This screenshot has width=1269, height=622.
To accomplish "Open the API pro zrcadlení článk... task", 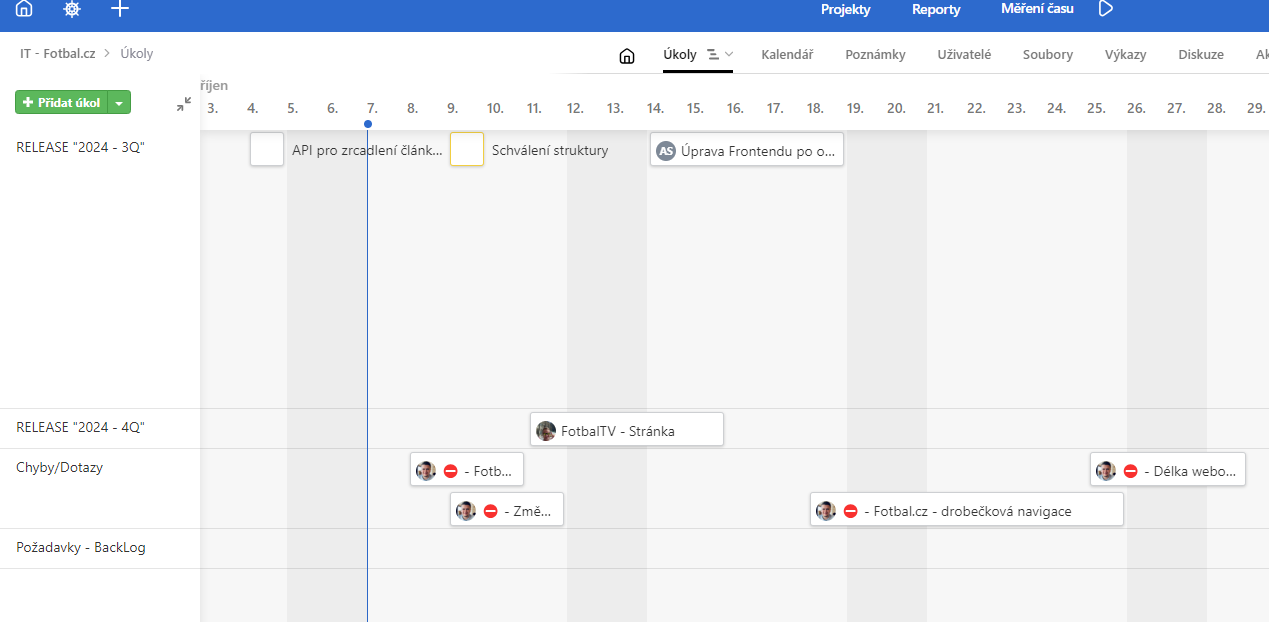I will (367, 150).
